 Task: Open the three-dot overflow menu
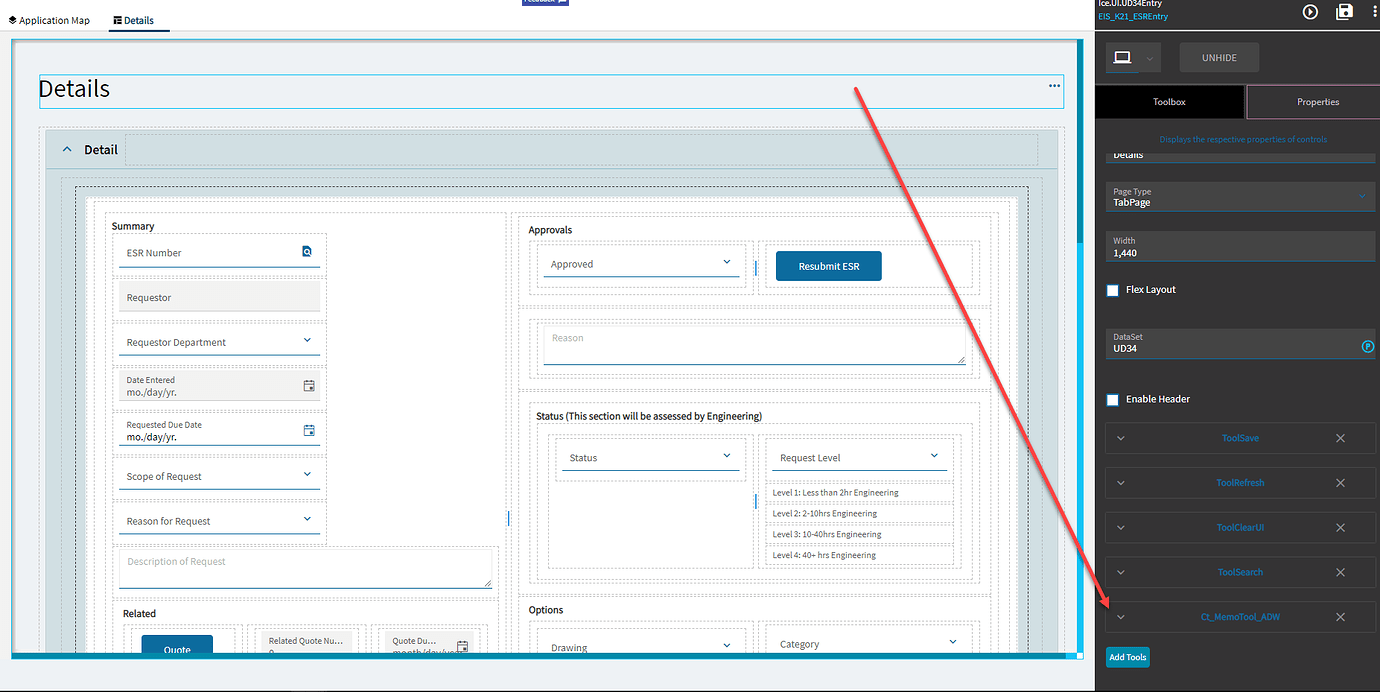(x=1372, y=12)
